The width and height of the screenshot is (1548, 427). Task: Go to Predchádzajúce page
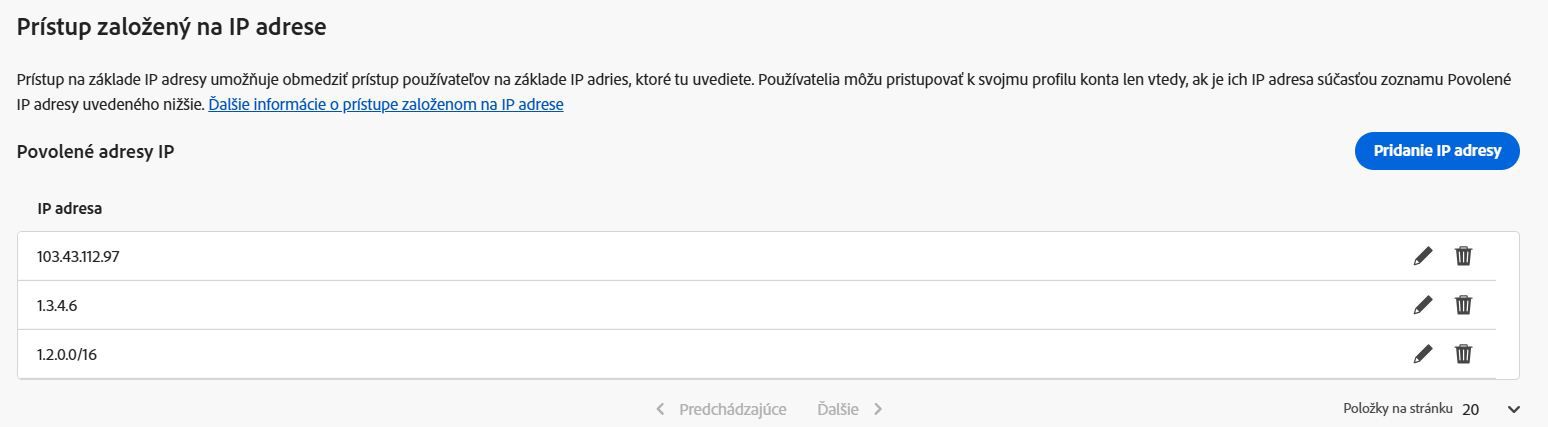coord(732,409)
